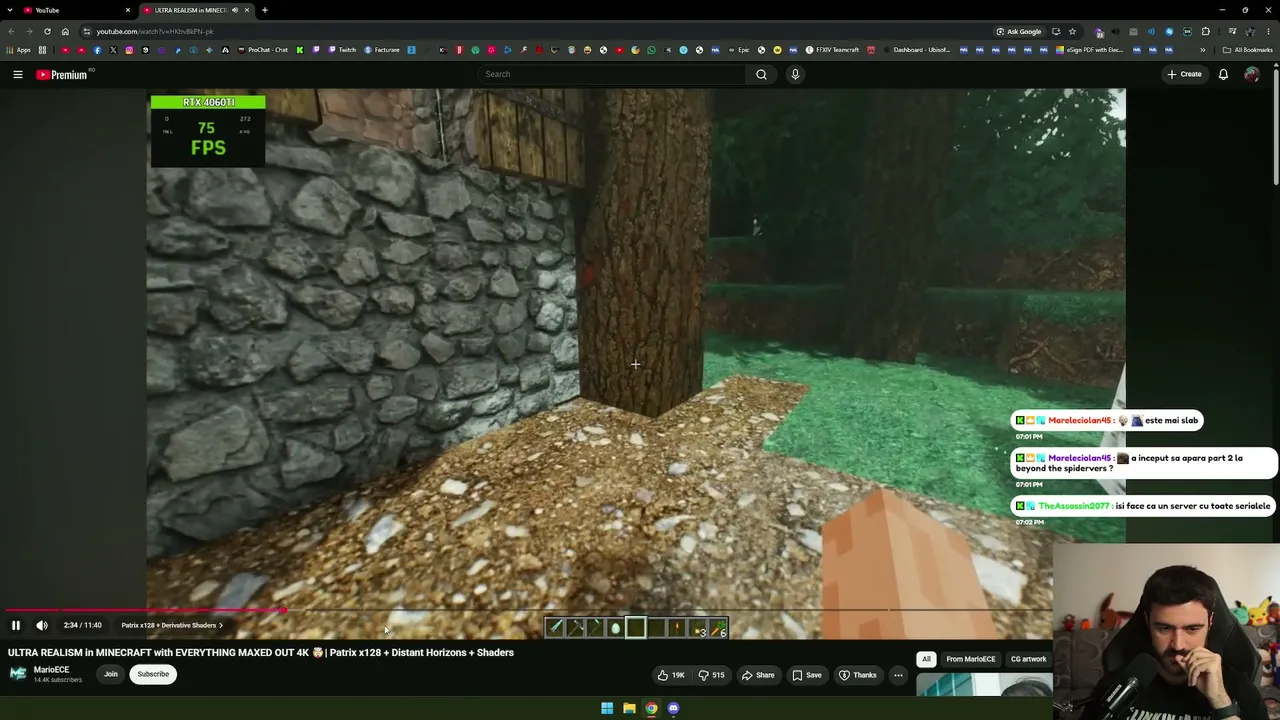Open MarioECE channel avatar
The width and height of the screenshot is (1280, 720).
pos(18,673)
